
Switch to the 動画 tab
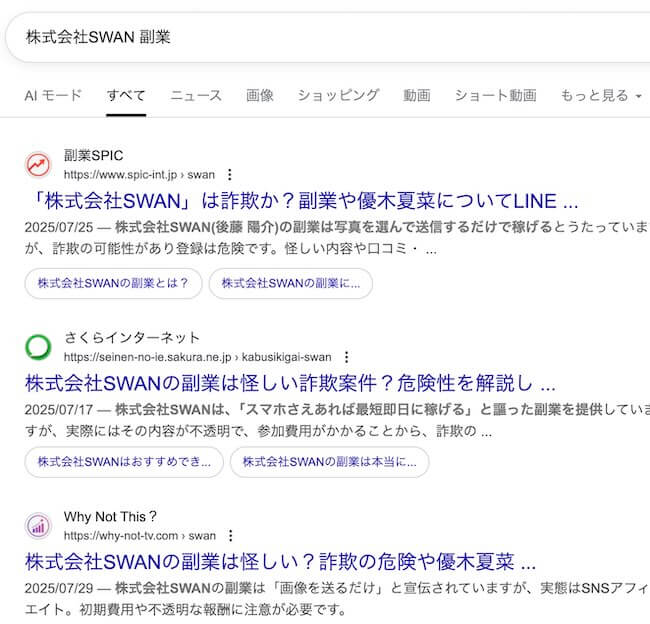point(417,96)
